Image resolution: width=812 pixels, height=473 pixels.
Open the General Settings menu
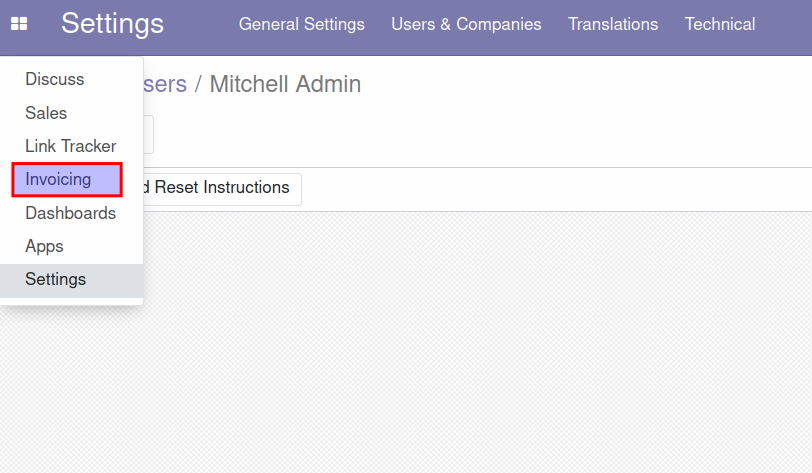pyautogui.click(x=301, y=24)
